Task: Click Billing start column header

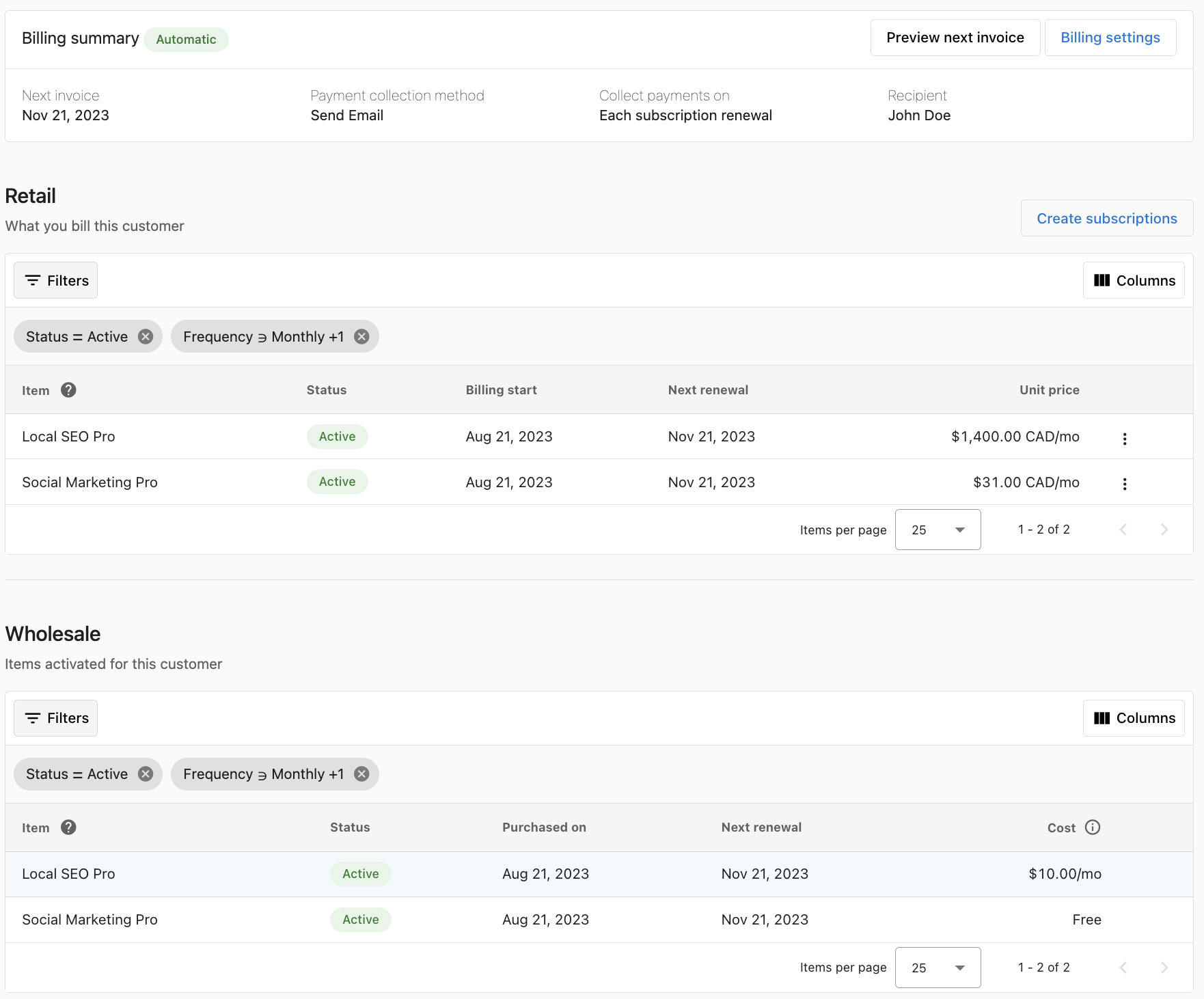Action: point(501,390)
